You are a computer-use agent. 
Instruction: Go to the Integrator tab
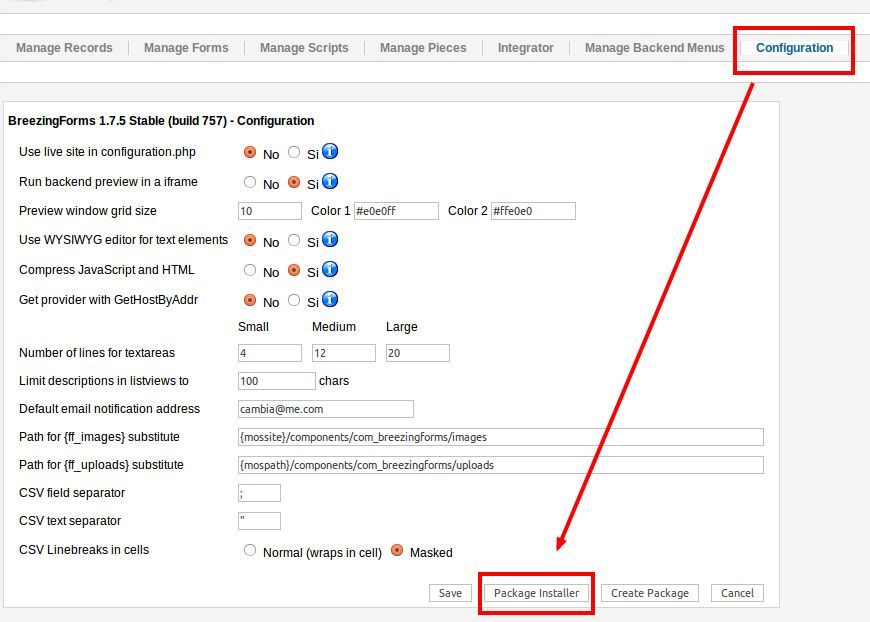(525, 48)
